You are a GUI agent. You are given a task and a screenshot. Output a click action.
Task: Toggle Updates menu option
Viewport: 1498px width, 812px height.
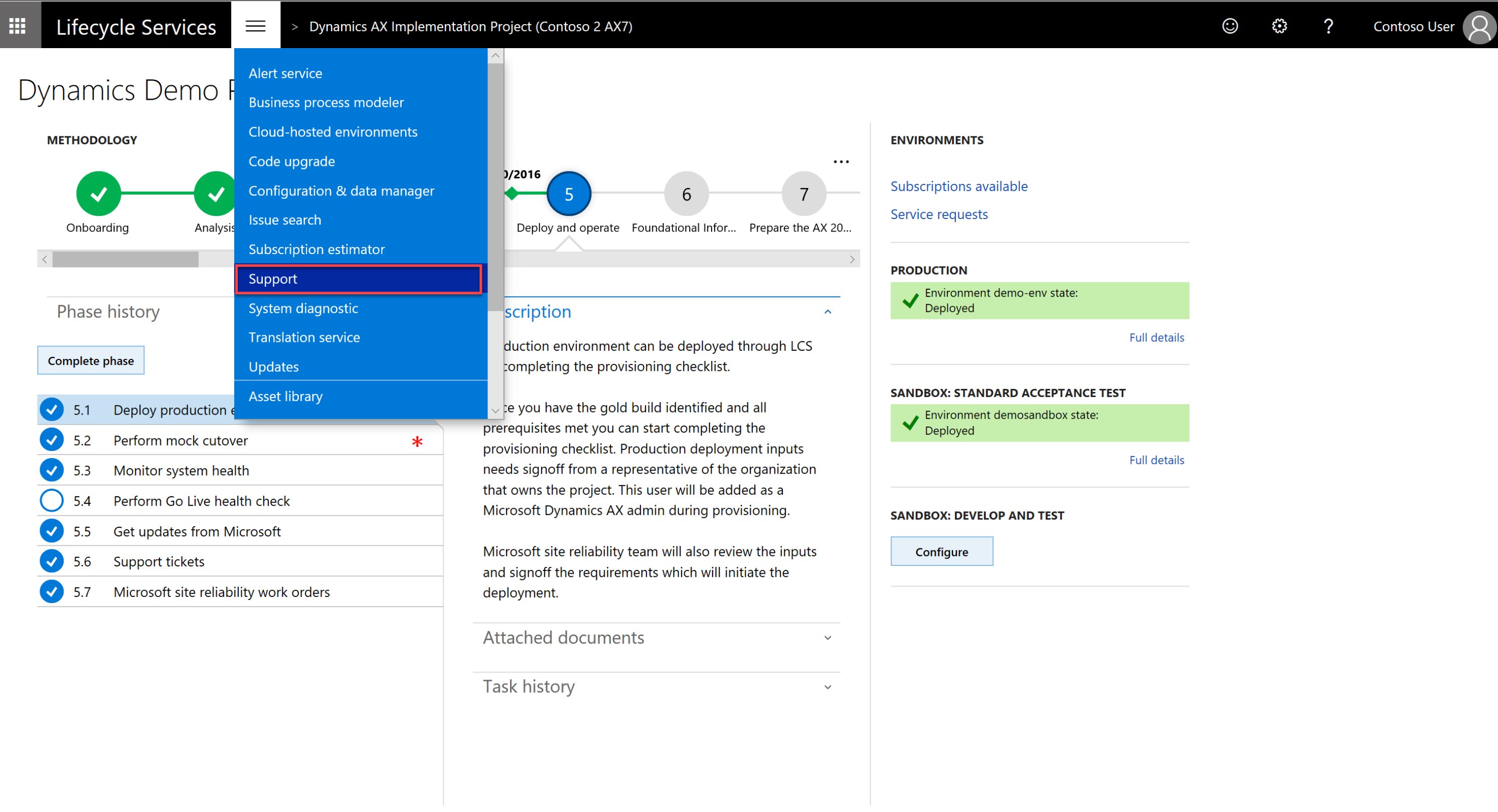(x=274, y=367)
